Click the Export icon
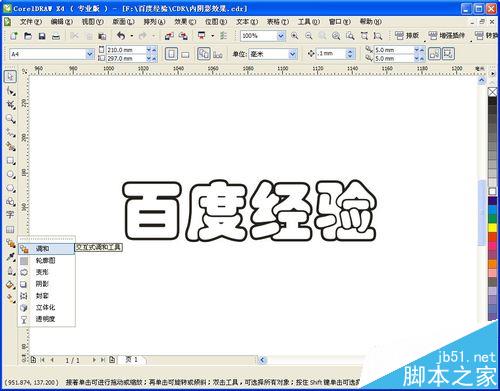This screenshot has width=500, height=391. click(183, 36)
